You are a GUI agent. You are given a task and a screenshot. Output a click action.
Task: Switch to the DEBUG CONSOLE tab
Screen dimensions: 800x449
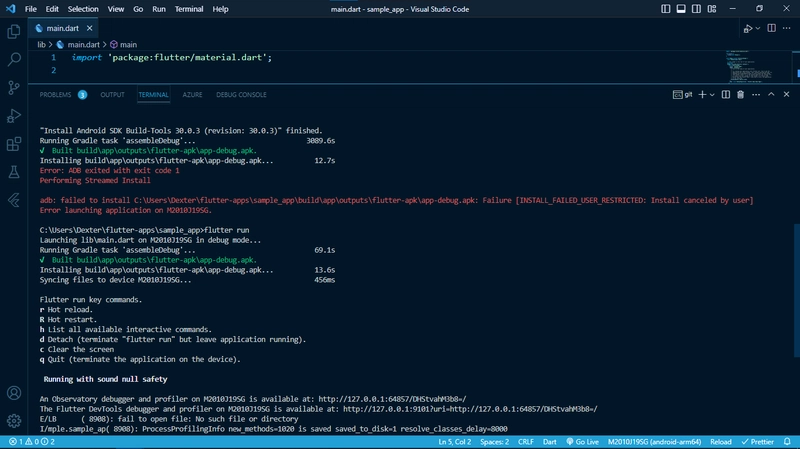click(x=241, y=94)
